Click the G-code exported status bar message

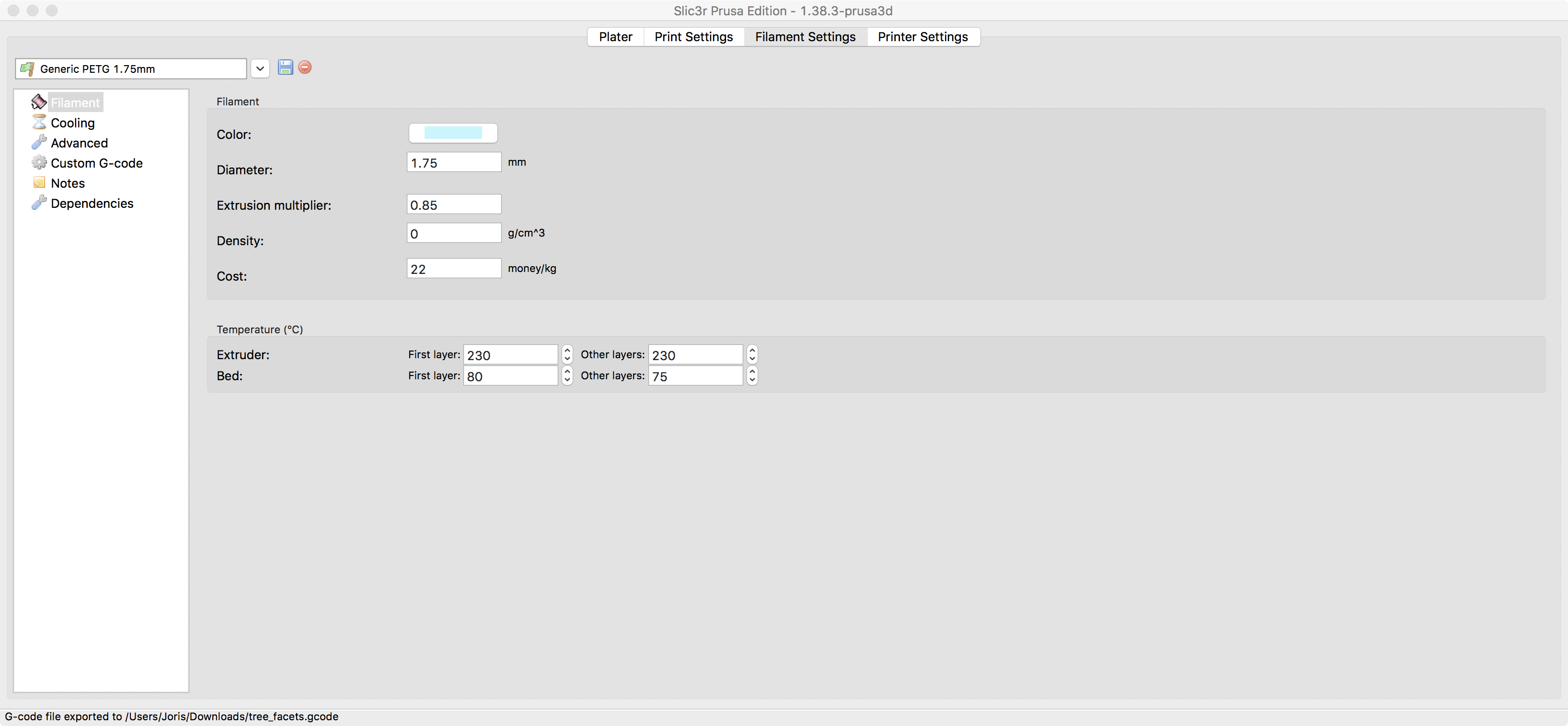pyautogui.click(x=172, y=716)
